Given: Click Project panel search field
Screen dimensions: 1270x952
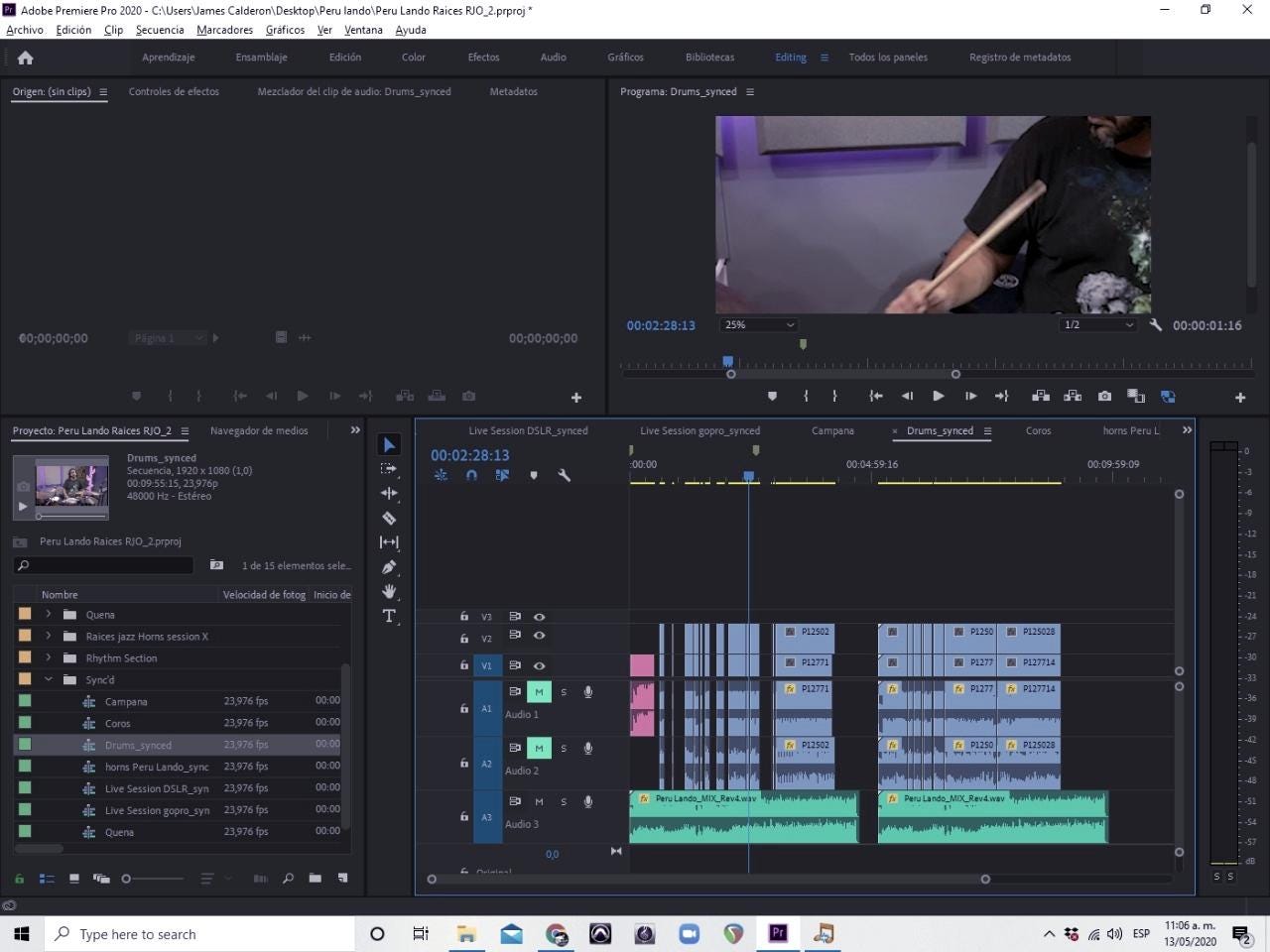Looking at the screenshot, I should click(104, 565).
